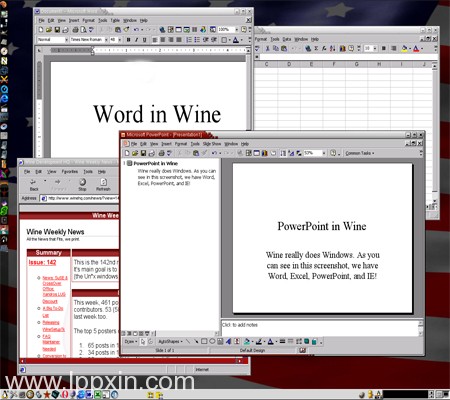Viewport: 450px width, 400px height.
Task: Click the Fill Color bucket in Excel toolbar
Action: tap(404, 48)
